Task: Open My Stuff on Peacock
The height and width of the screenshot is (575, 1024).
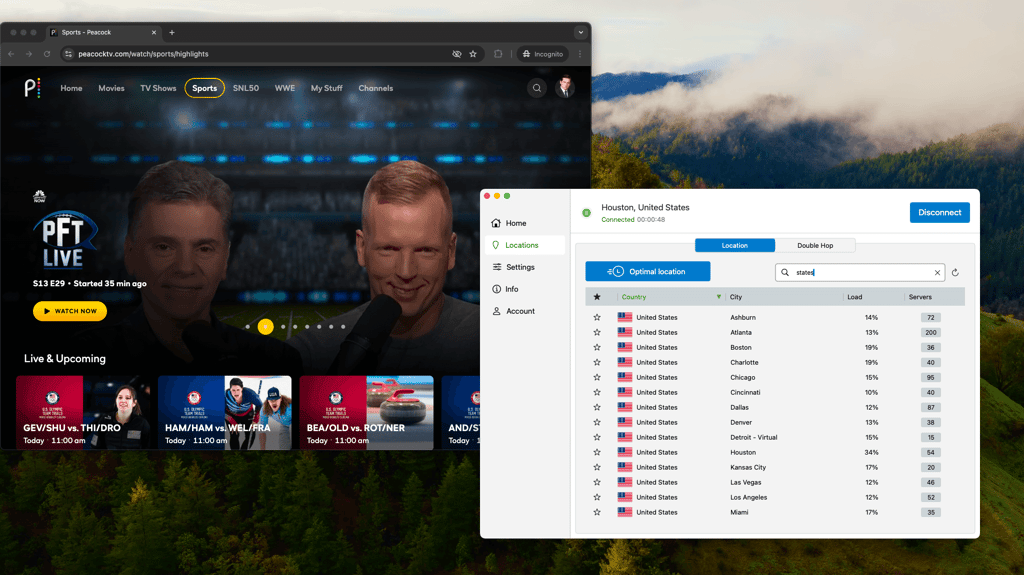Action: 327,88
